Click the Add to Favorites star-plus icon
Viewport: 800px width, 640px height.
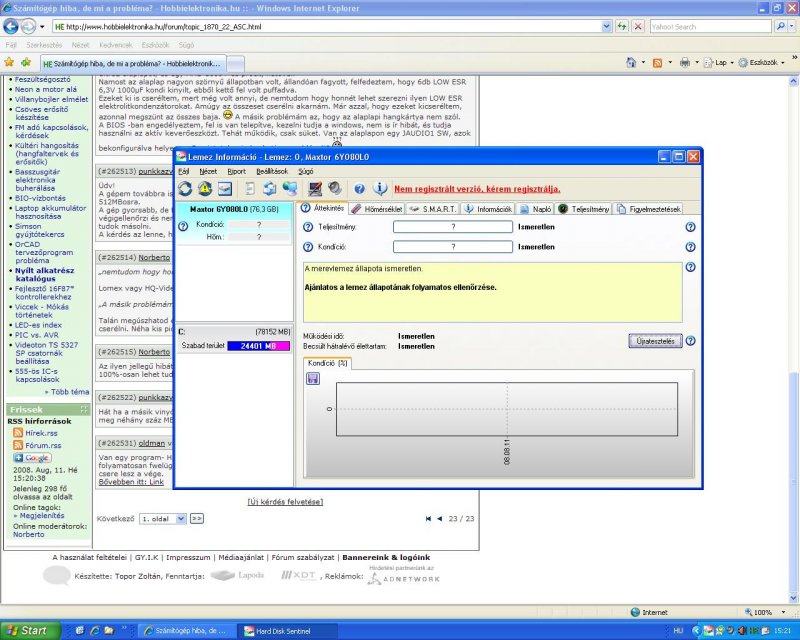tap(26, 62)
